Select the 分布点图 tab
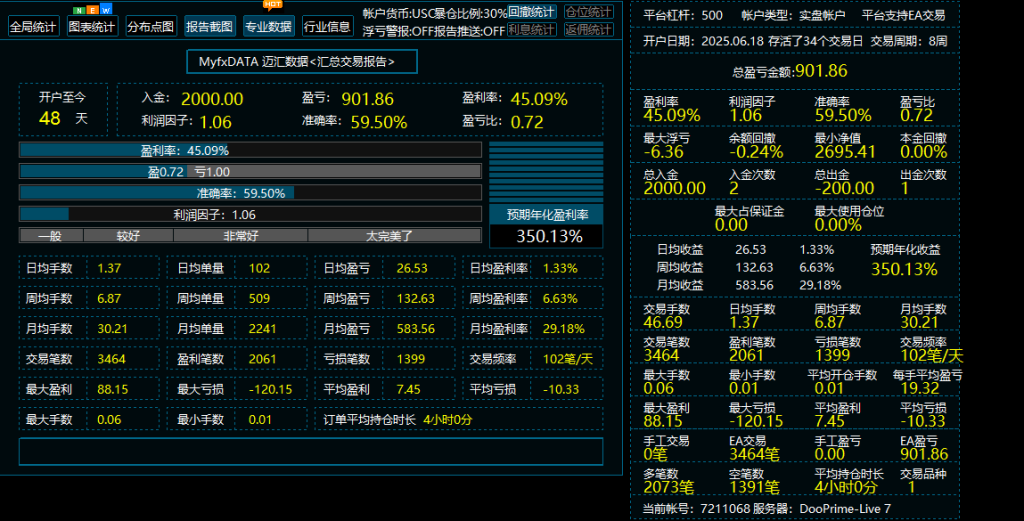This screenshot has width=1024, height=521. (x=151, y=27)
